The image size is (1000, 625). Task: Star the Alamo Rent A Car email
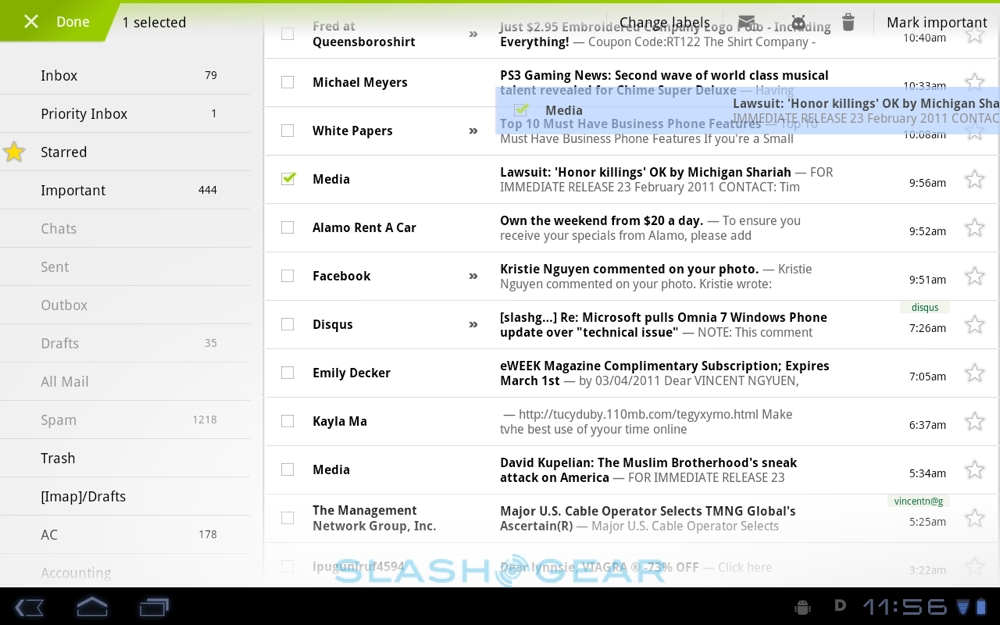click(974, 228)
